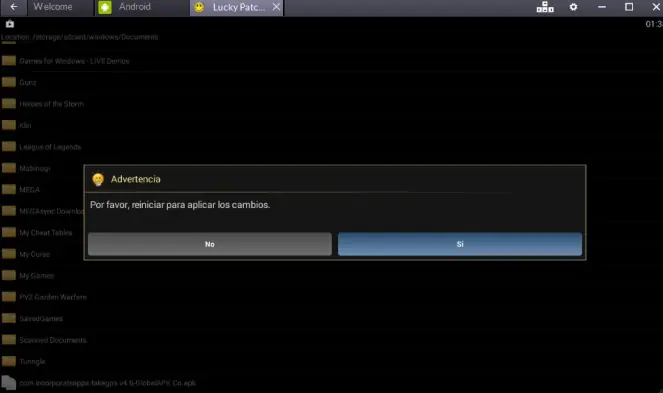663x393 pixels.
Task: Click the back arrow in the top bar
Action: (14, 7)
